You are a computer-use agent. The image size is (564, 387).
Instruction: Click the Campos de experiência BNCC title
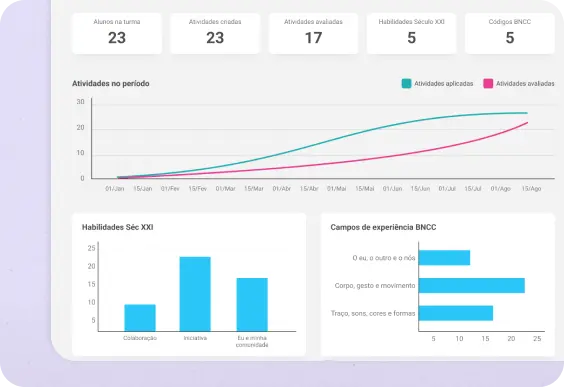click(383, 227)
